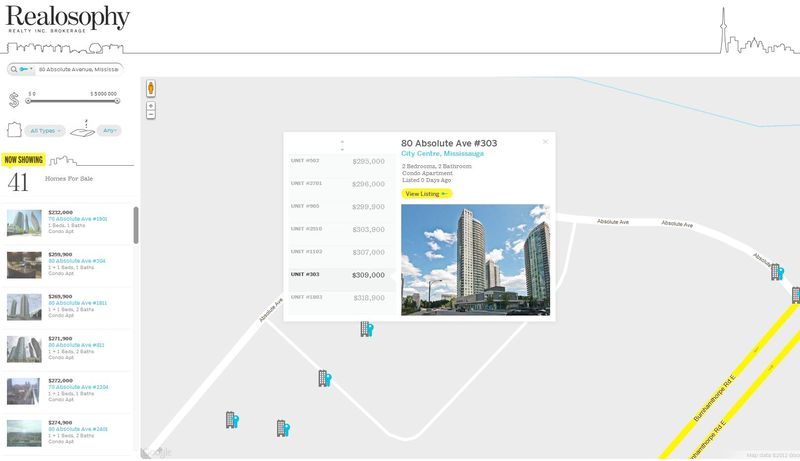
Task: Zoom out on the map
Action: click(151, 115)
